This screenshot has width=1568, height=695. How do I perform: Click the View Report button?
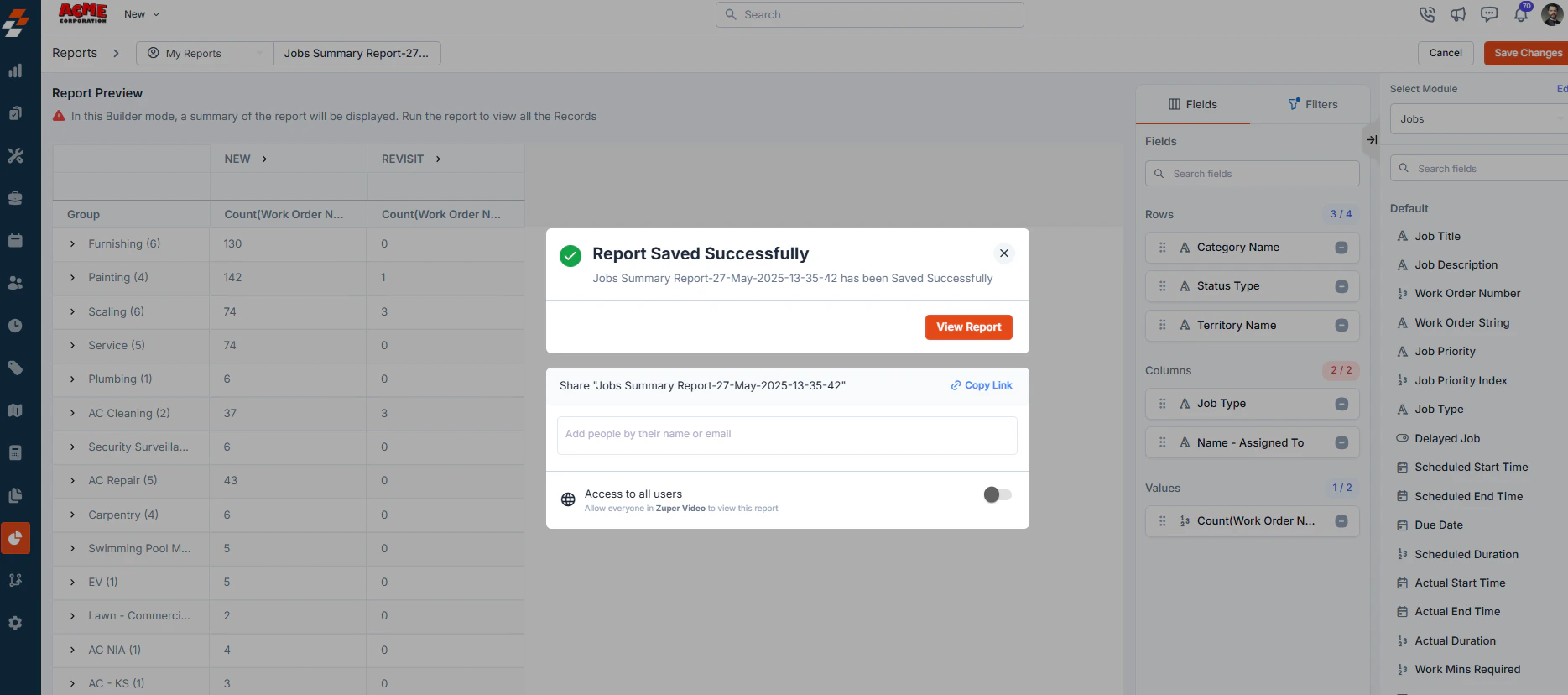(x=969, y=327)
